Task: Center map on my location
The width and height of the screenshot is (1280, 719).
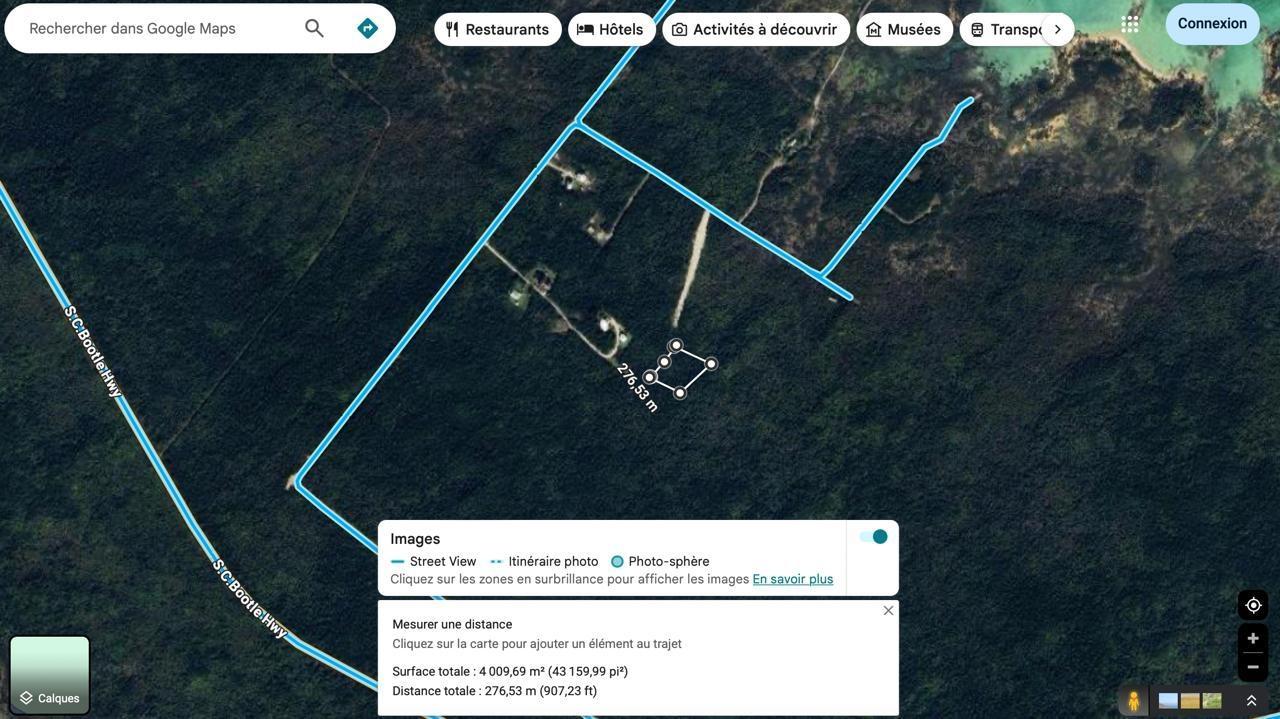Action: pyautogui.click(x=1253, y=605)
